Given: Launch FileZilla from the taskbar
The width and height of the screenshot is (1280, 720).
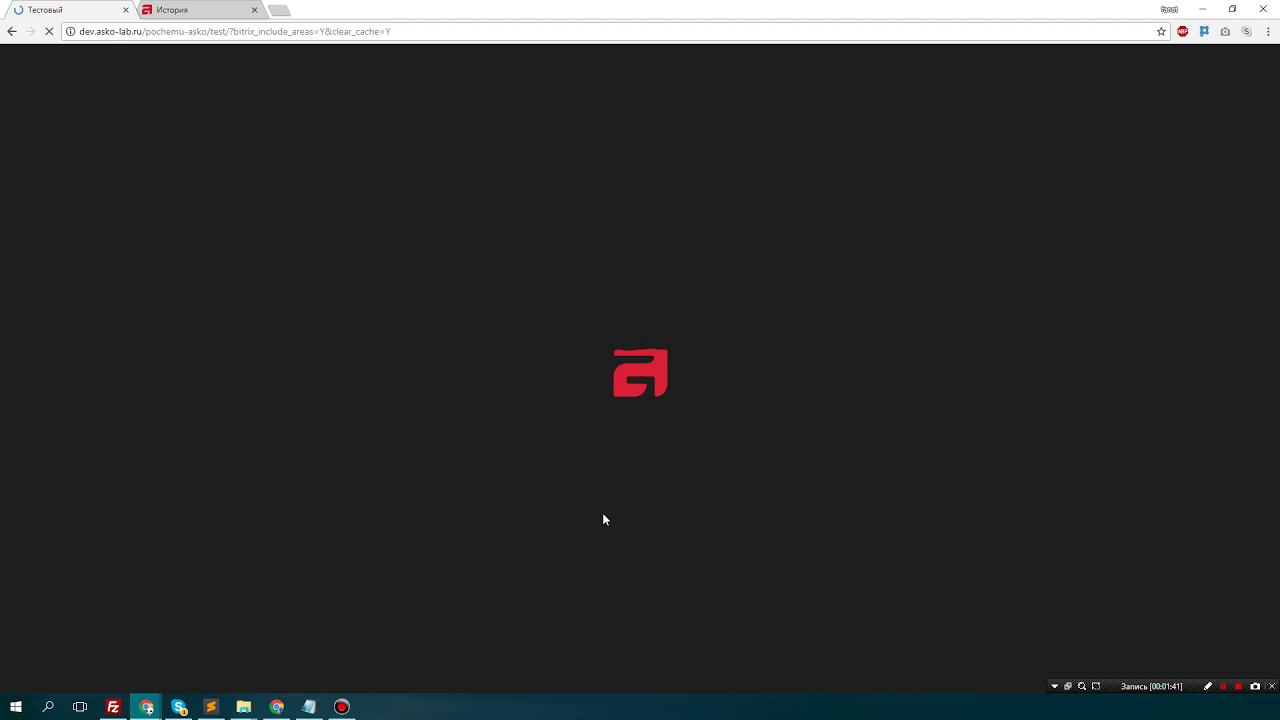Looking at the screenshot, I should coord(113,707).
